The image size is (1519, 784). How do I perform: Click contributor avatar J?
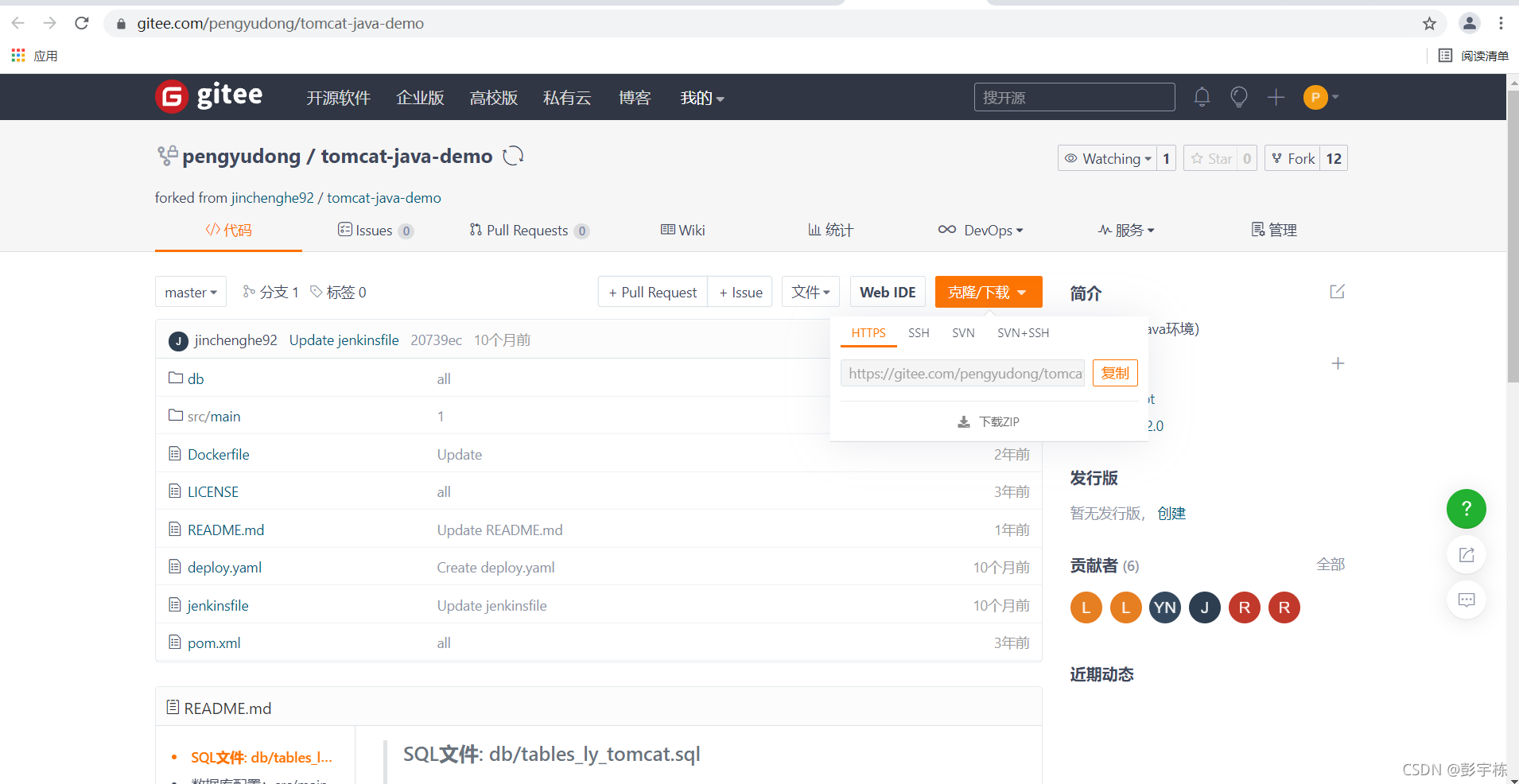[1205, 607]
